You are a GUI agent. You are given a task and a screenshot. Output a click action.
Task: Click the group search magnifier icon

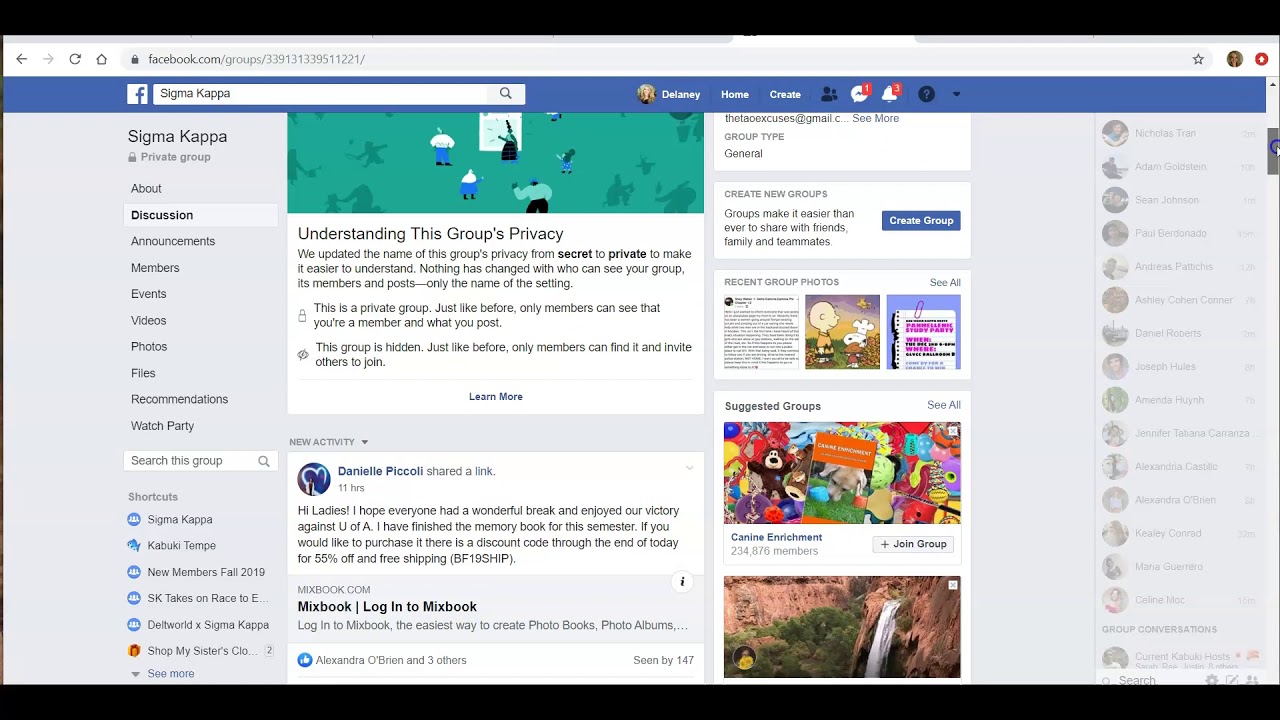click(x=264, y=461)
